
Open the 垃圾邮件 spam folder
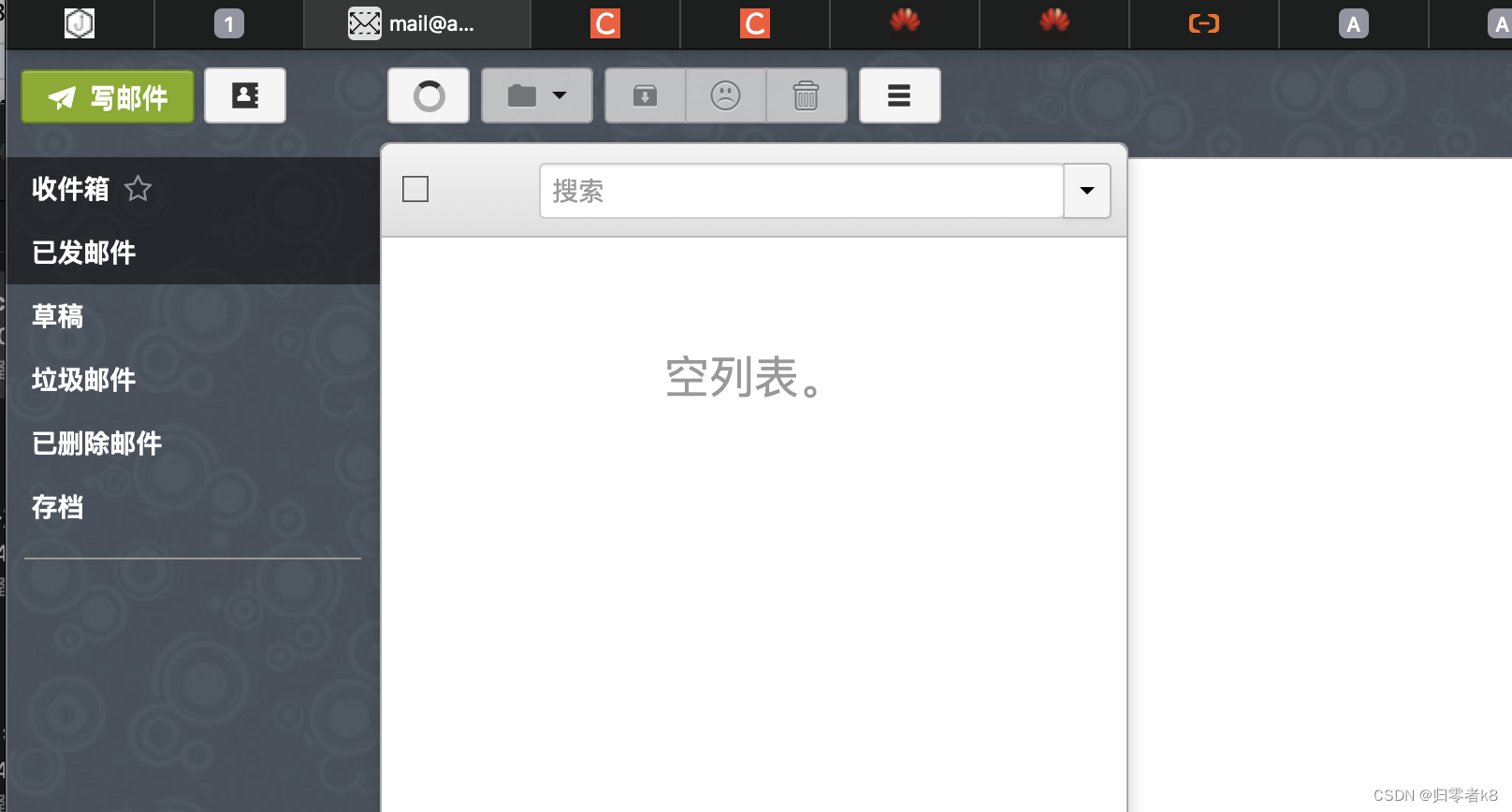tap(193, 380)
